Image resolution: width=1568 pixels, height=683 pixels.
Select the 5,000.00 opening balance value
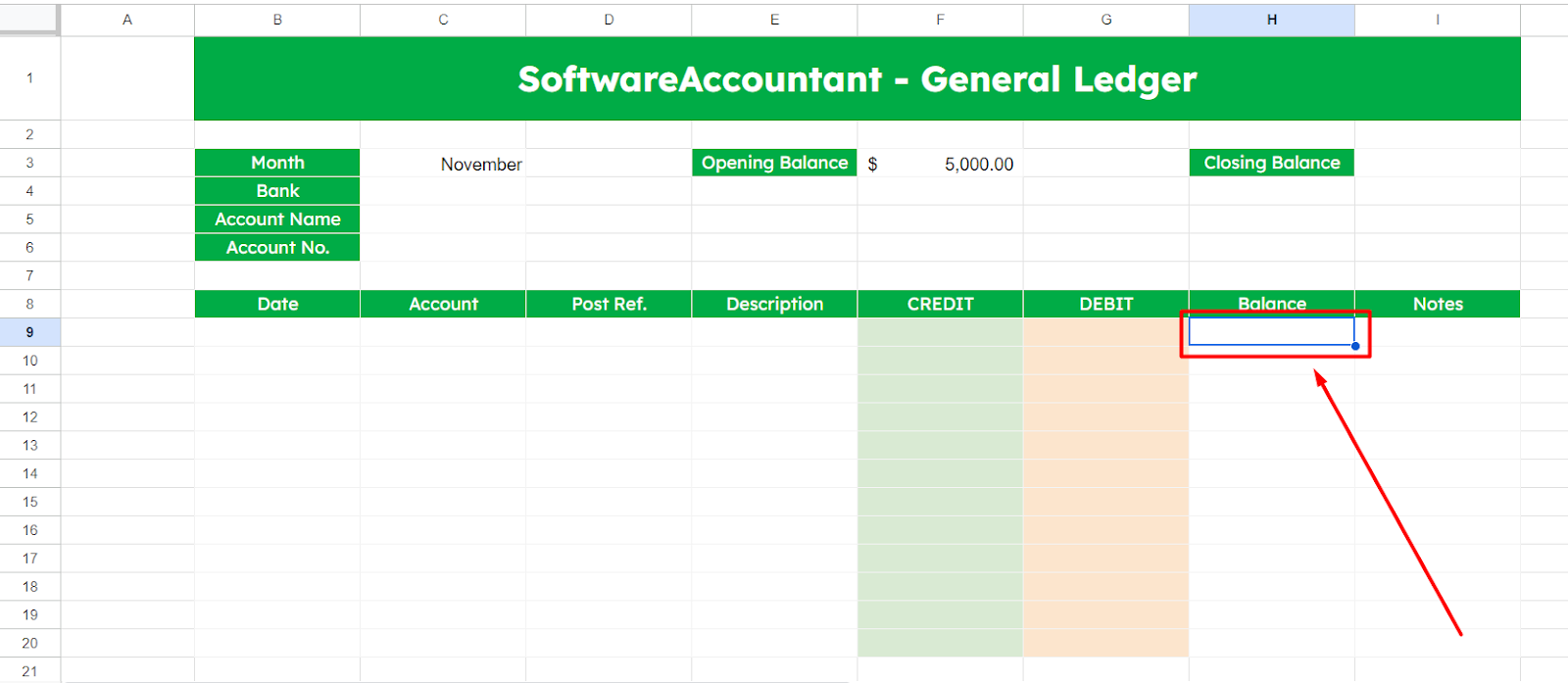point(940,164)
